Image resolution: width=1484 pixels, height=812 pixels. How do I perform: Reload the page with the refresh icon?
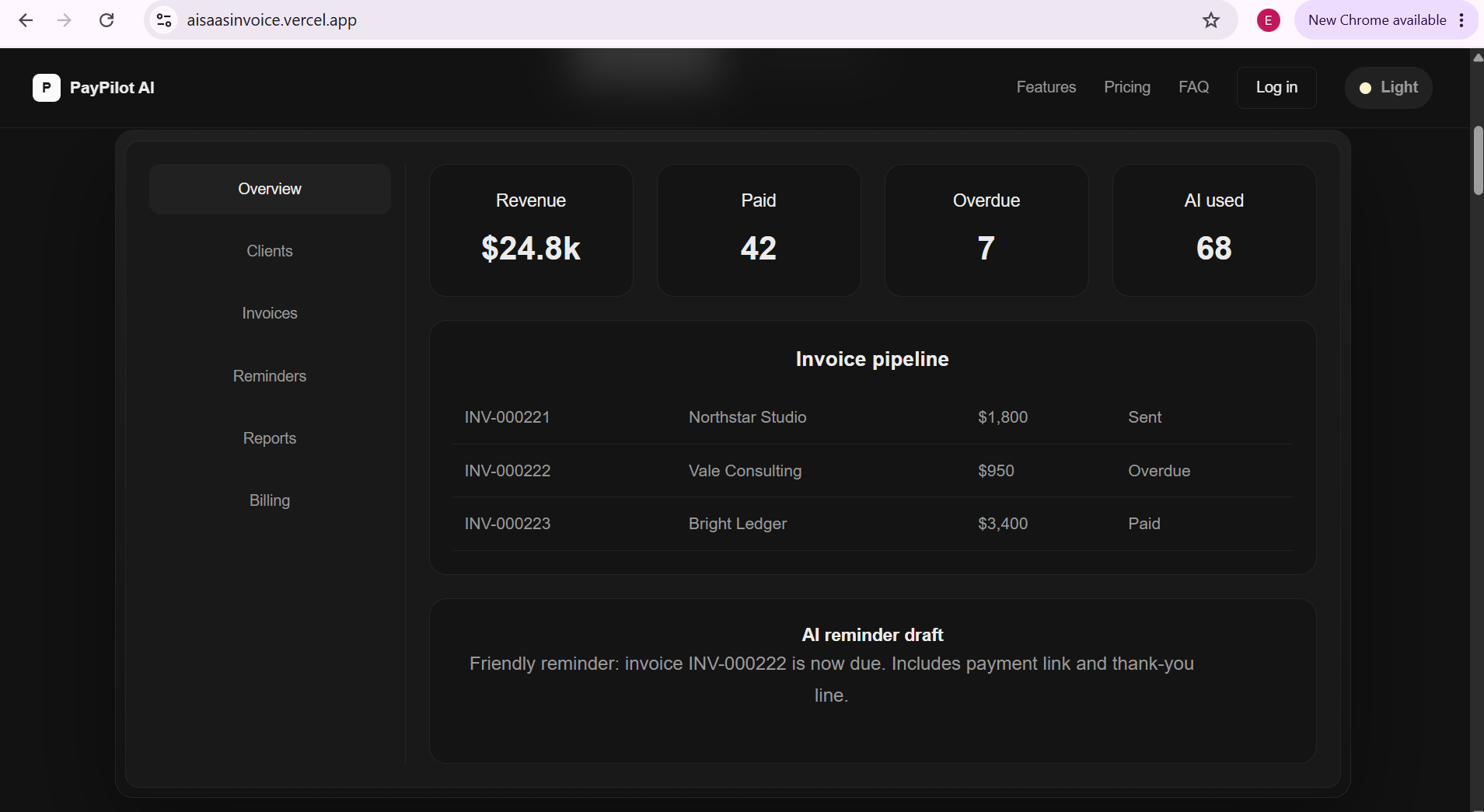point(106,20)
